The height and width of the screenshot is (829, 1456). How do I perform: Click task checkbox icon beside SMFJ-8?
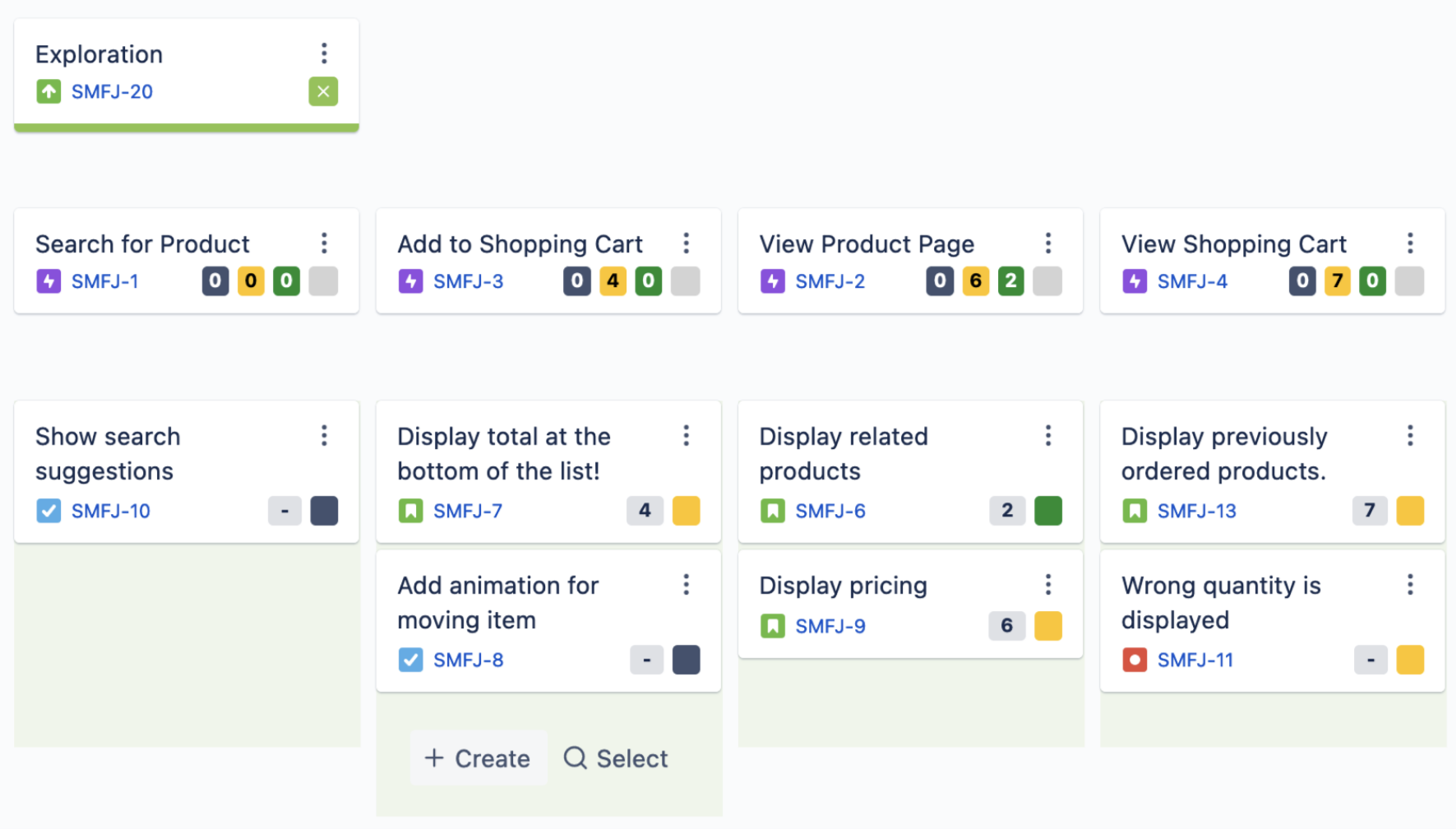coord(410,660)
